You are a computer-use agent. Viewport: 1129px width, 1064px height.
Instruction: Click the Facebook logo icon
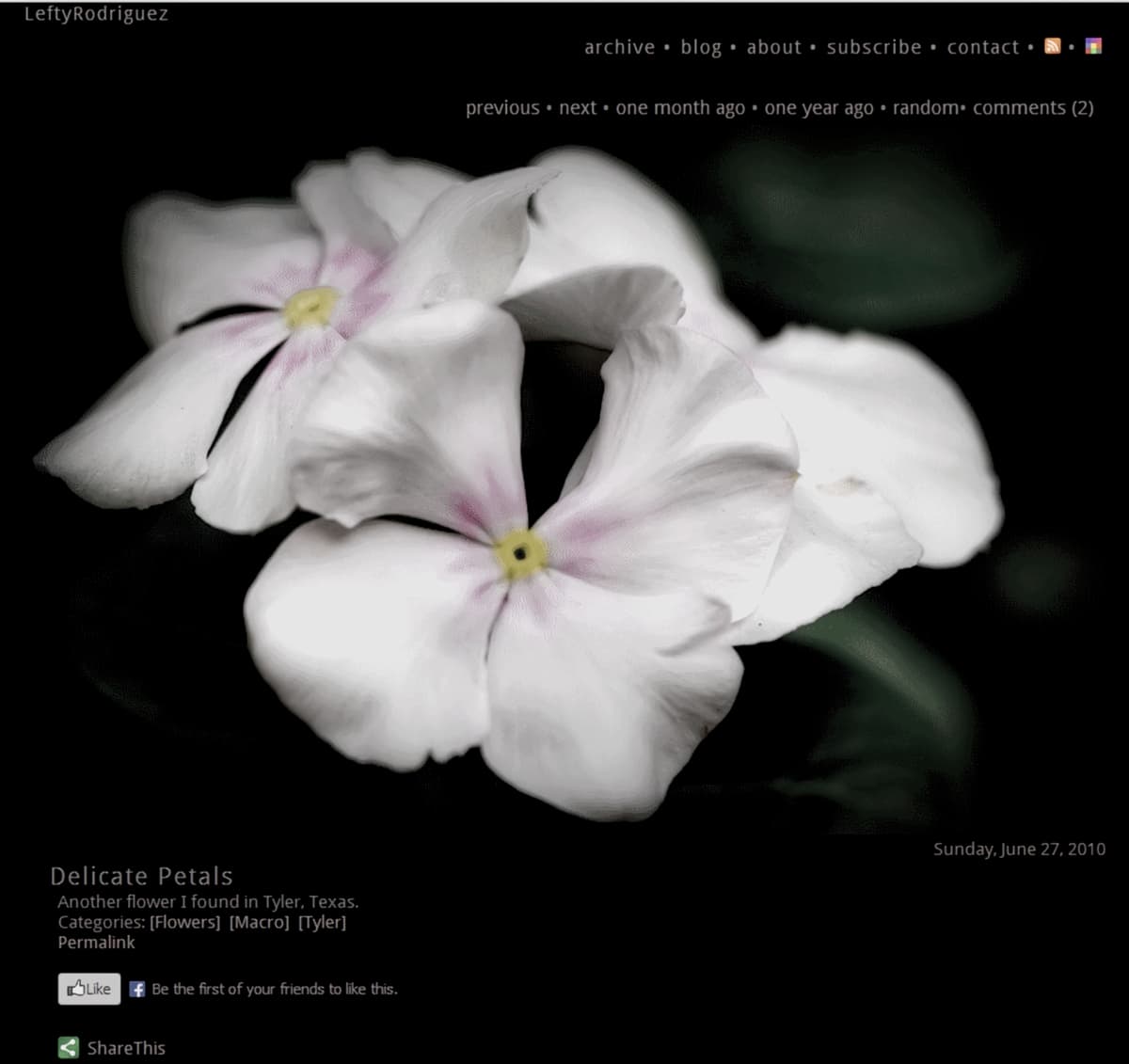click(x=137, y=989)
